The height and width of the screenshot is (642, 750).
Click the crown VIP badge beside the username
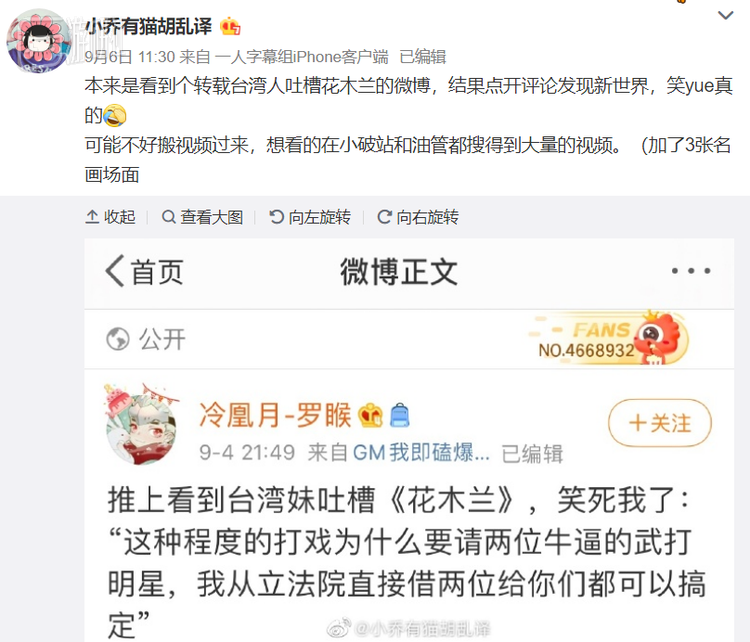coord(230,26)
